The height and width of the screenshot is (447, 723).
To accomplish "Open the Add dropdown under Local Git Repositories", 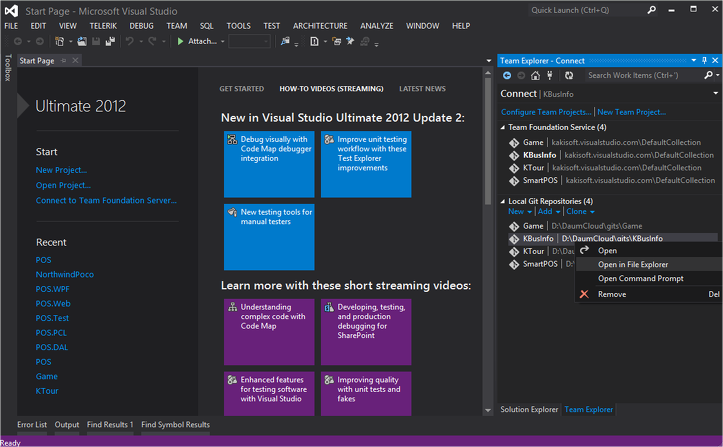I will (x=549, y=212).
